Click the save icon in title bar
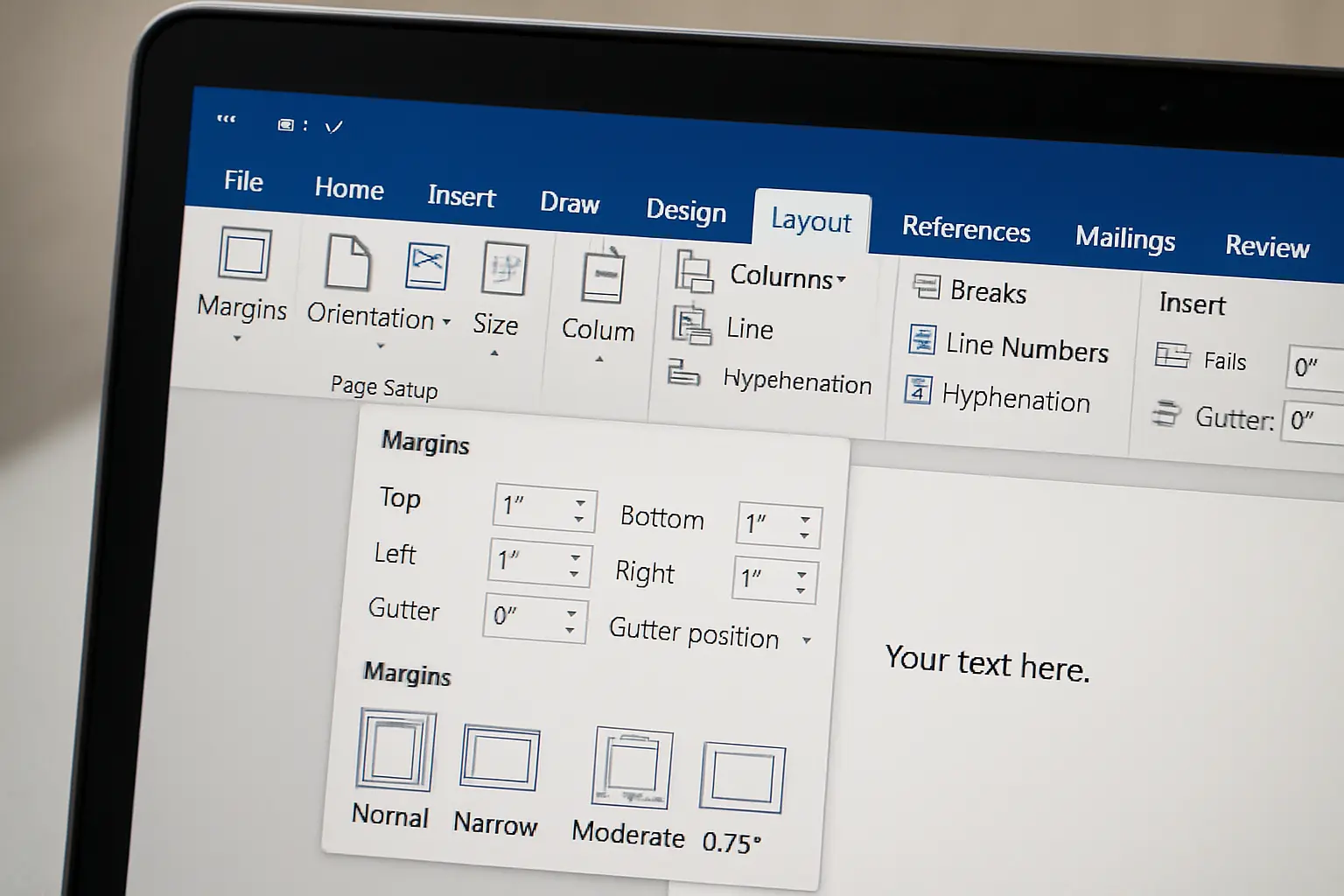 pos(285,125)
